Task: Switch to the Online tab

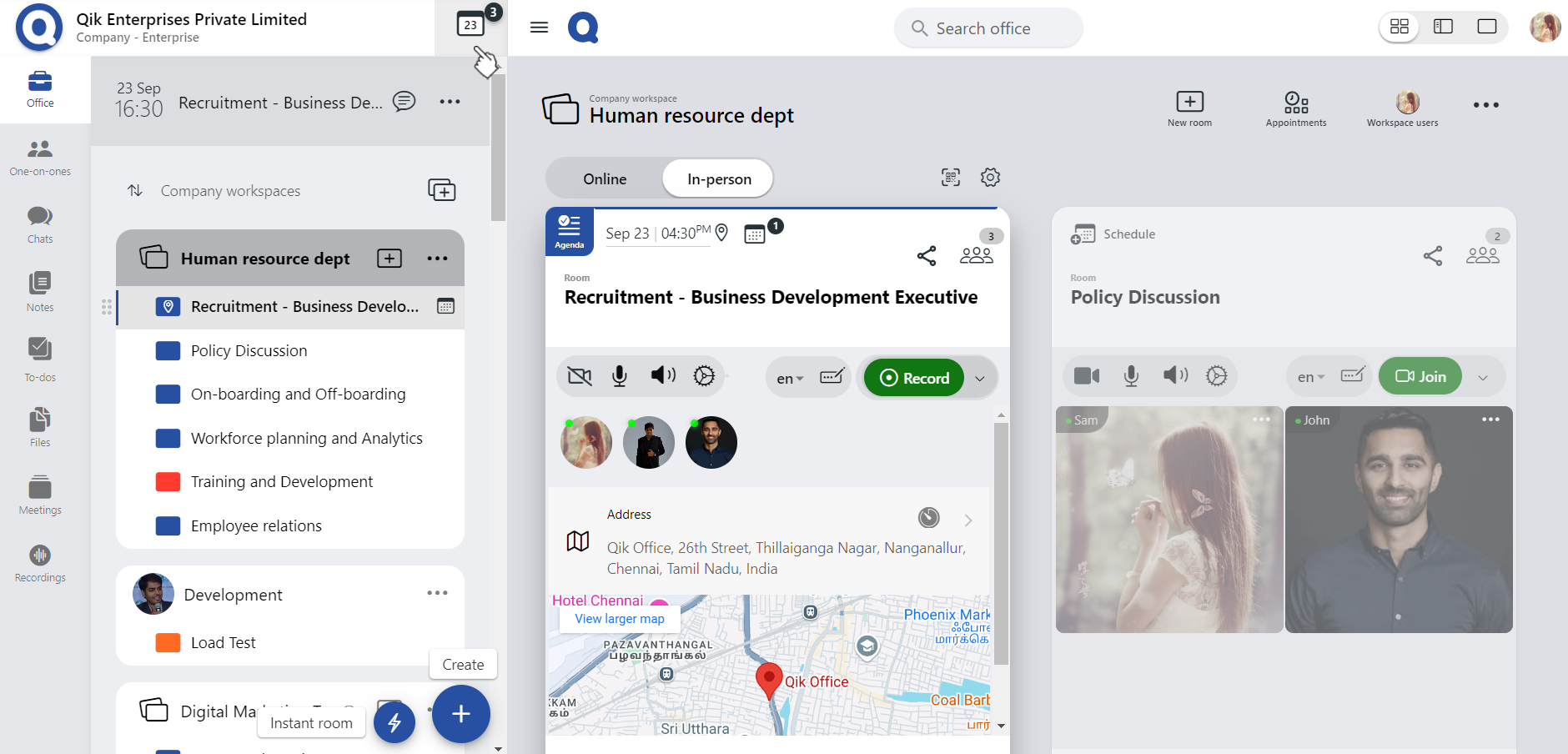Action: point(605,178)
